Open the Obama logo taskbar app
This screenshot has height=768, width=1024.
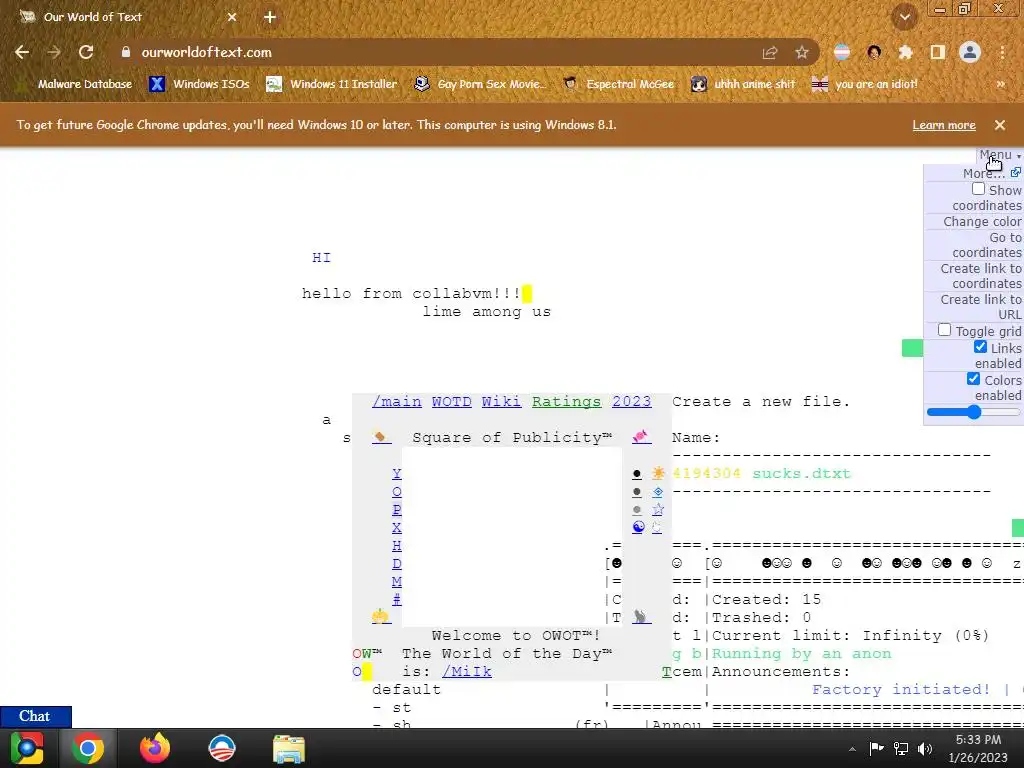pyautogui.click(x=221, y=748)
